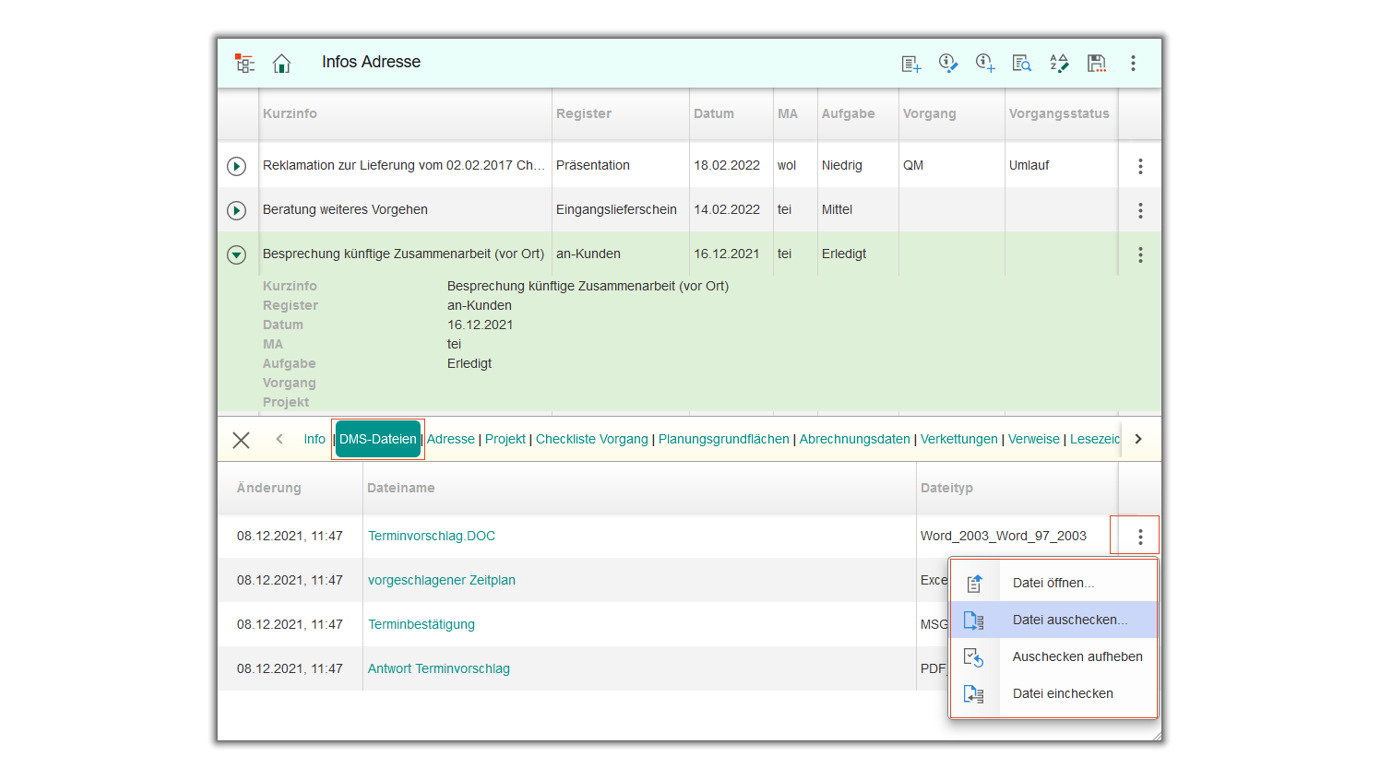Open the header three-dot overflow menu
This screenshot has width=1380, height=780.
coord(1133,63)
